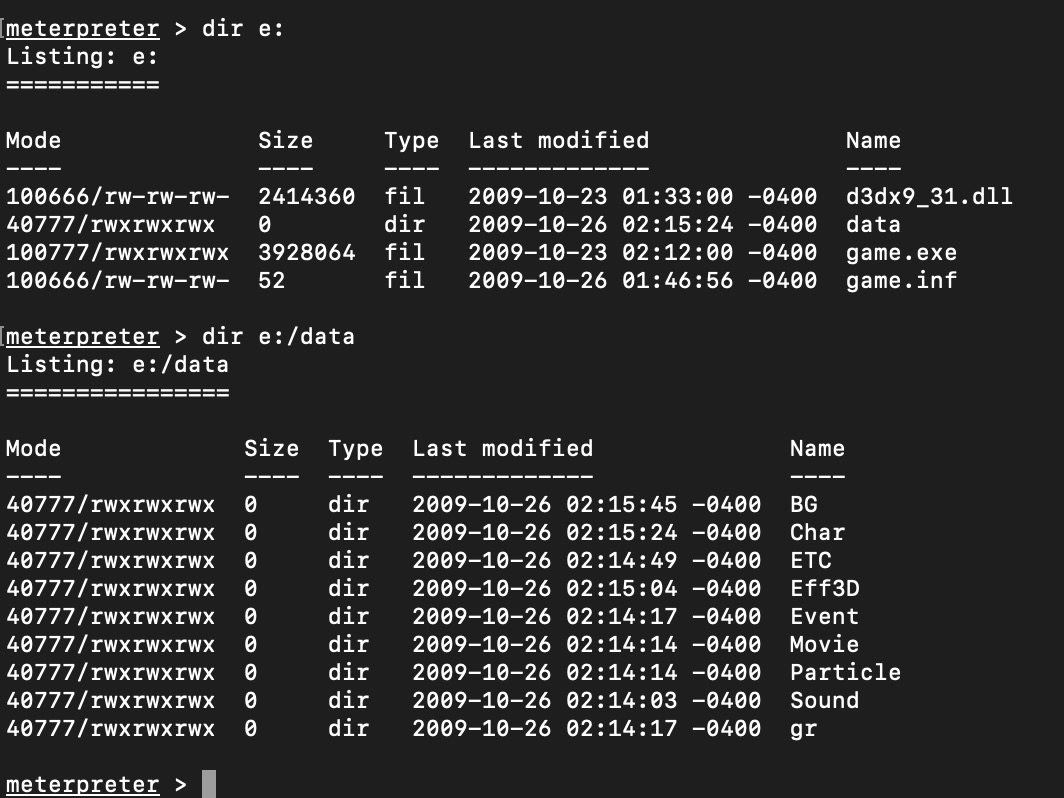
Task: Click the 2414360 file size value
Action: tap(306, 197)
